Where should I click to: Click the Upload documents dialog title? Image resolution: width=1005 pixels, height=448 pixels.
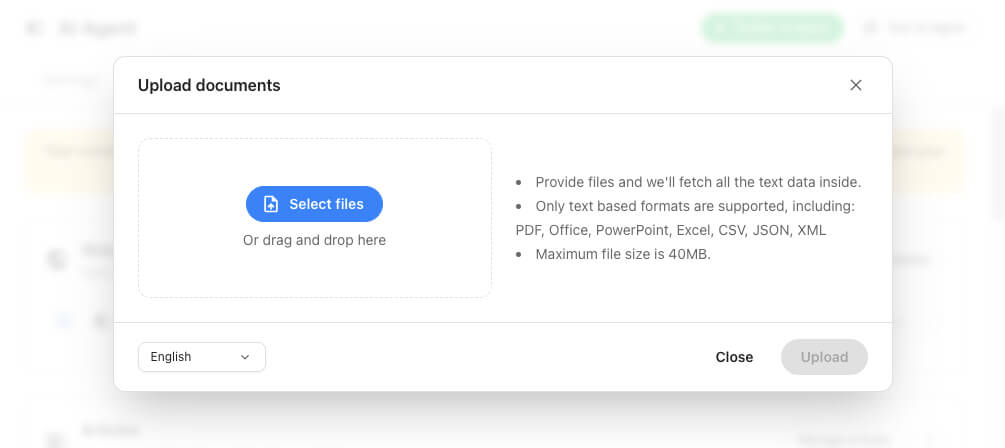tap(209, 85)
